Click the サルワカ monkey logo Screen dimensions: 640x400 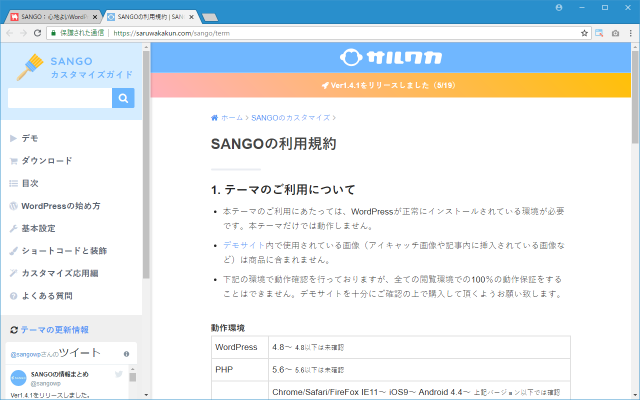[391, 58]
